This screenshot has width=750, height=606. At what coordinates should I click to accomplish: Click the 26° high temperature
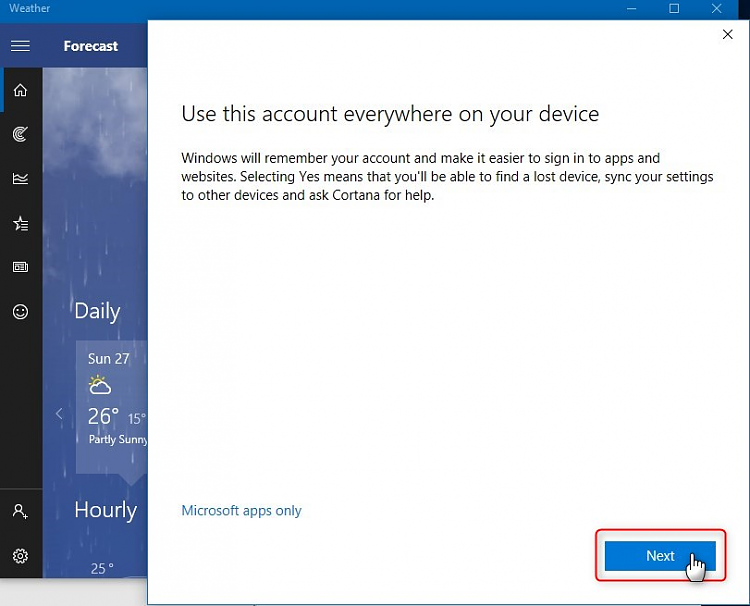[x=103, y=417]
